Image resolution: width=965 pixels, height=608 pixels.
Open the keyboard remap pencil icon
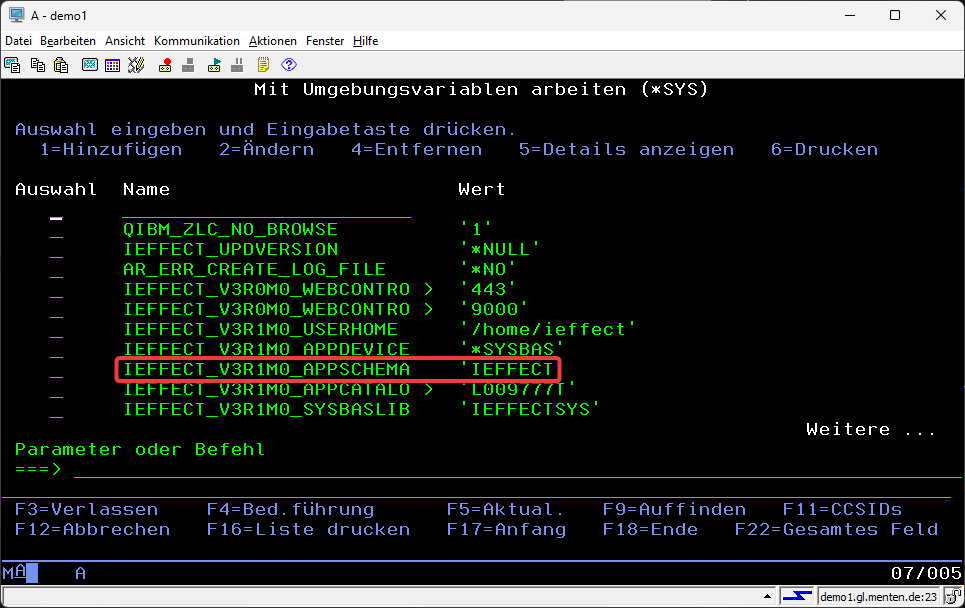(137, 65)
